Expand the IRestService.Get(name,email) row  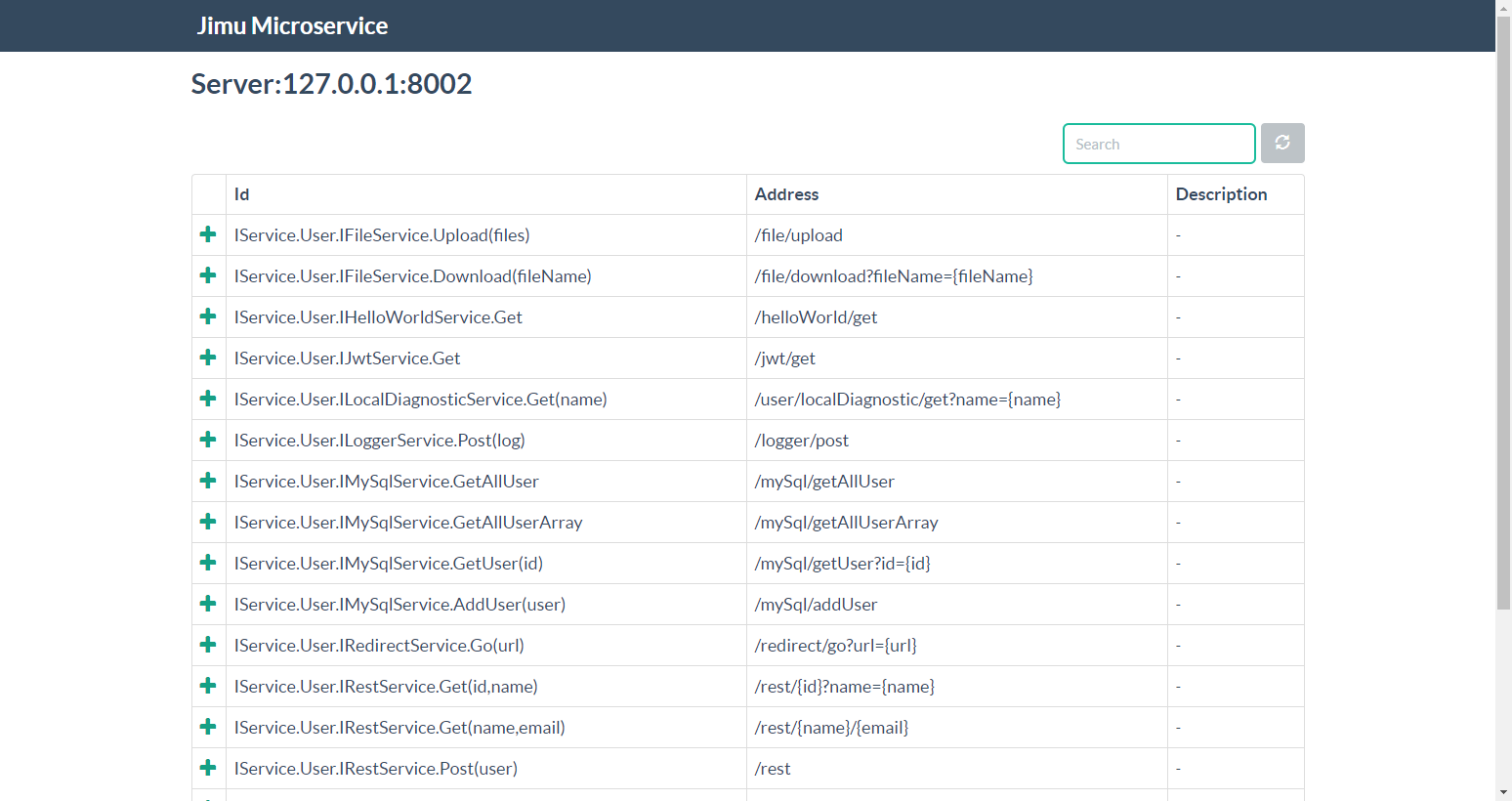tap(208, 727)
